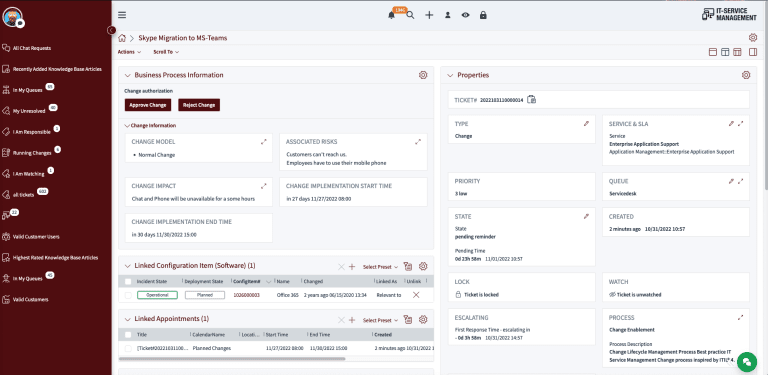Expand the Change Model card
This screenshot has height=375, width=768.
264,141
